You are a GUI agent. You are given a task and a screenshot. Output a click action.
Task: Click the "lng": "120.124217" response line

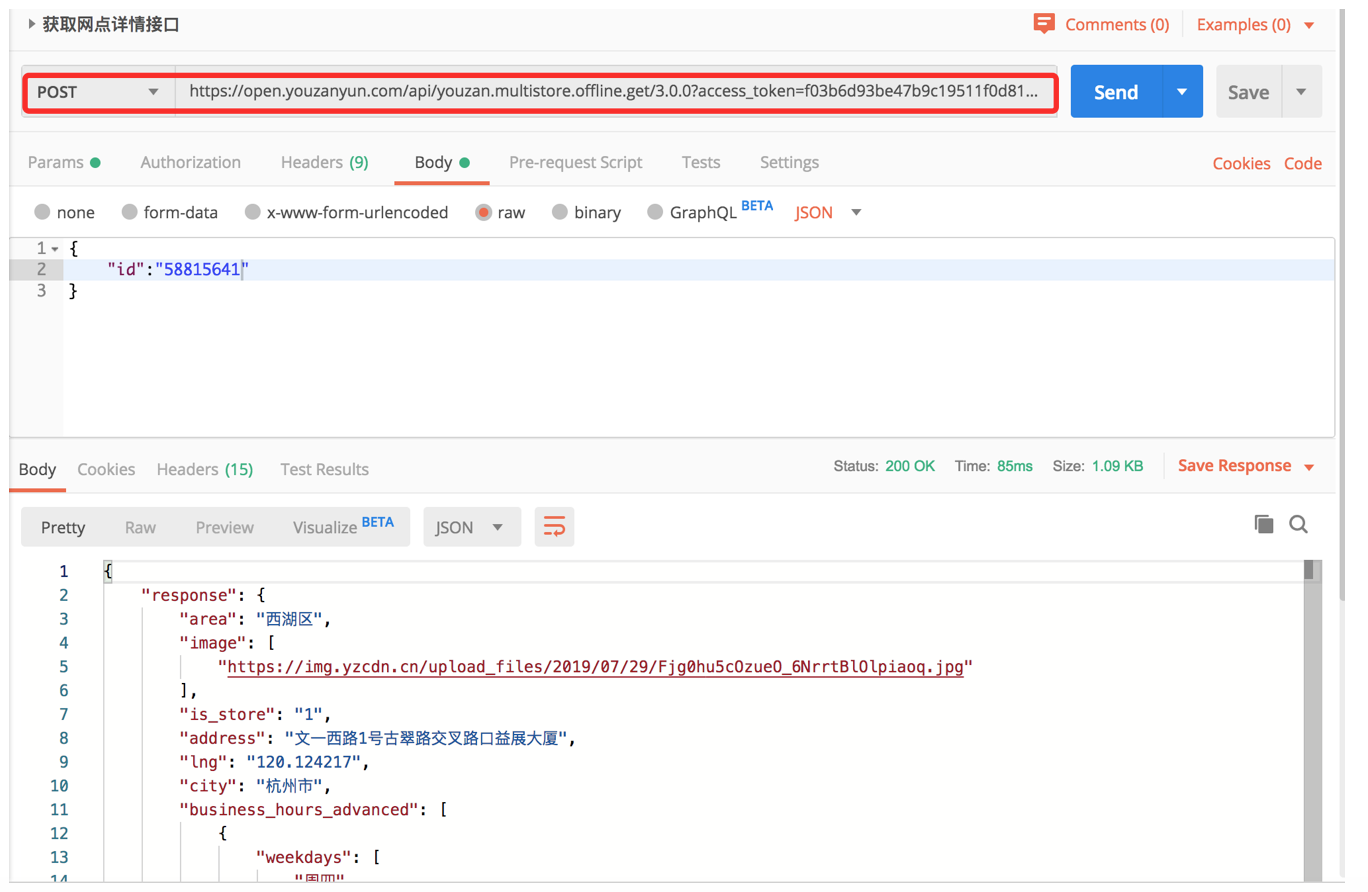(x=275, y=763)
